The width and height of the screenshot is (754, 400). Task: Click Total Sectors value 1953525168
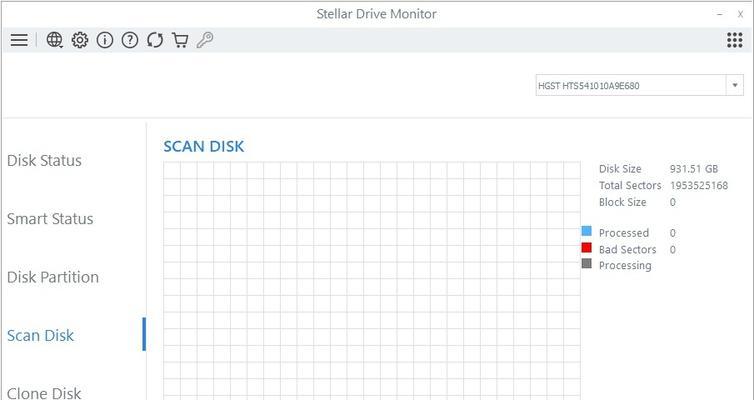699,185
